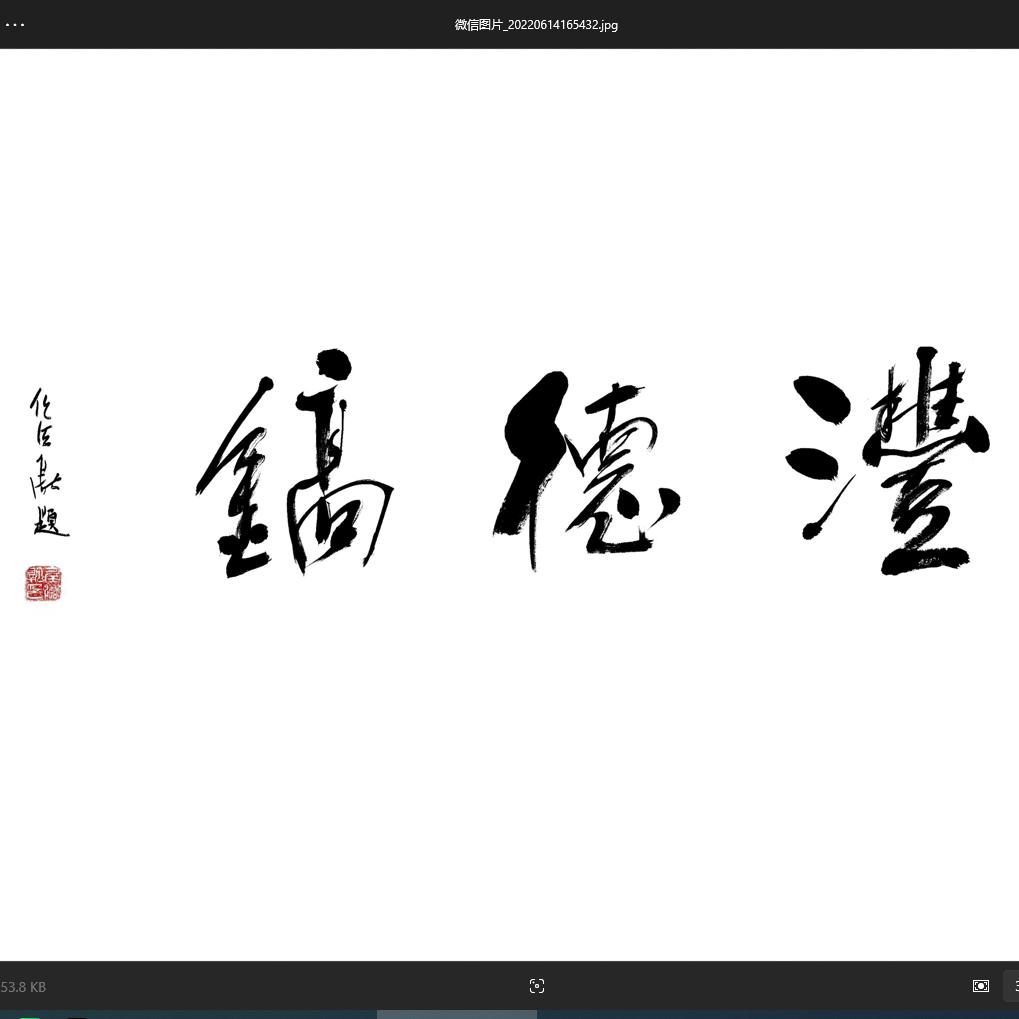Click the second pinned taskbar icon
The width and height of the screenshot is (1019, 1019).
point(77,1016)
